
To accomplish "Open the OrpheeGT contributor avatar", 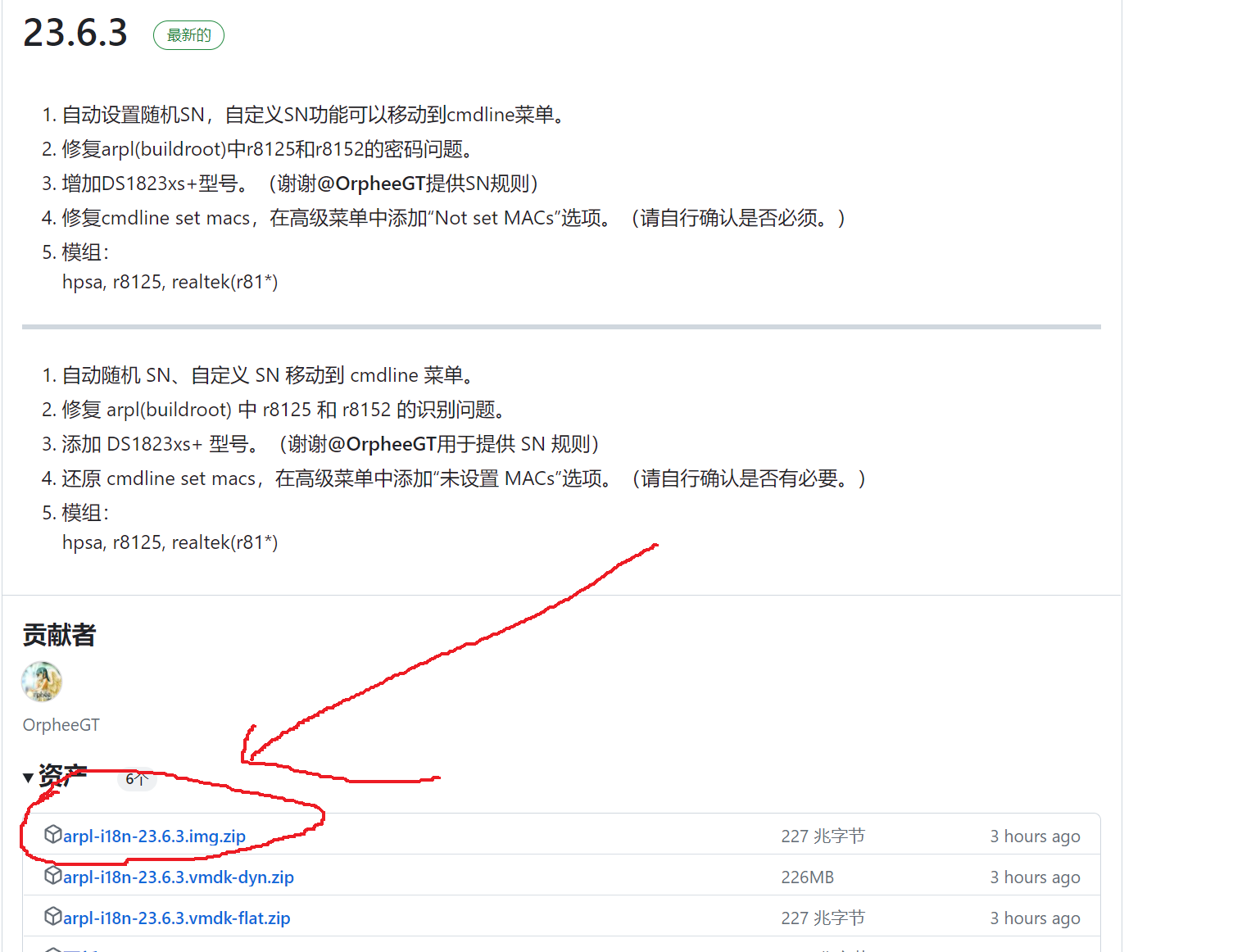I will pyautogui.click(x=42, y=682).
